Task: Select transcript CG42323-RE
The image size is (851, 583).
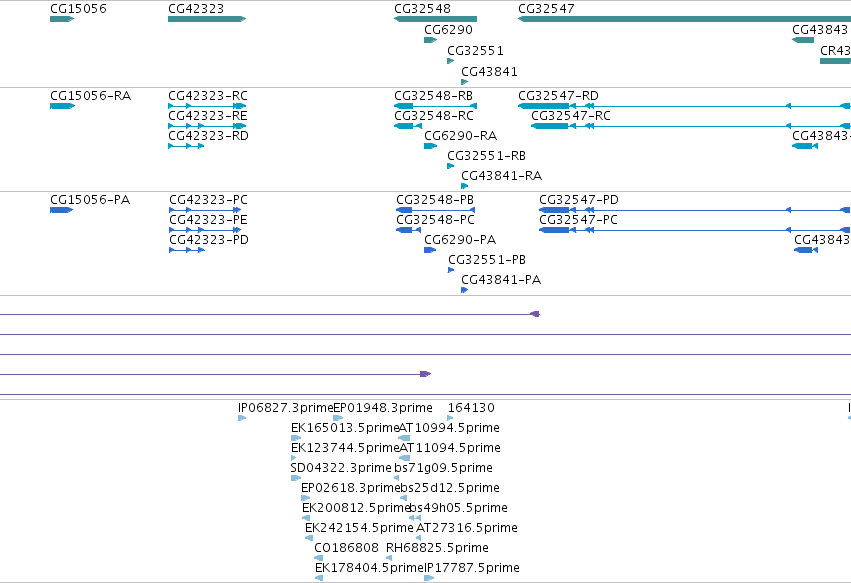Action: point(207,126)
